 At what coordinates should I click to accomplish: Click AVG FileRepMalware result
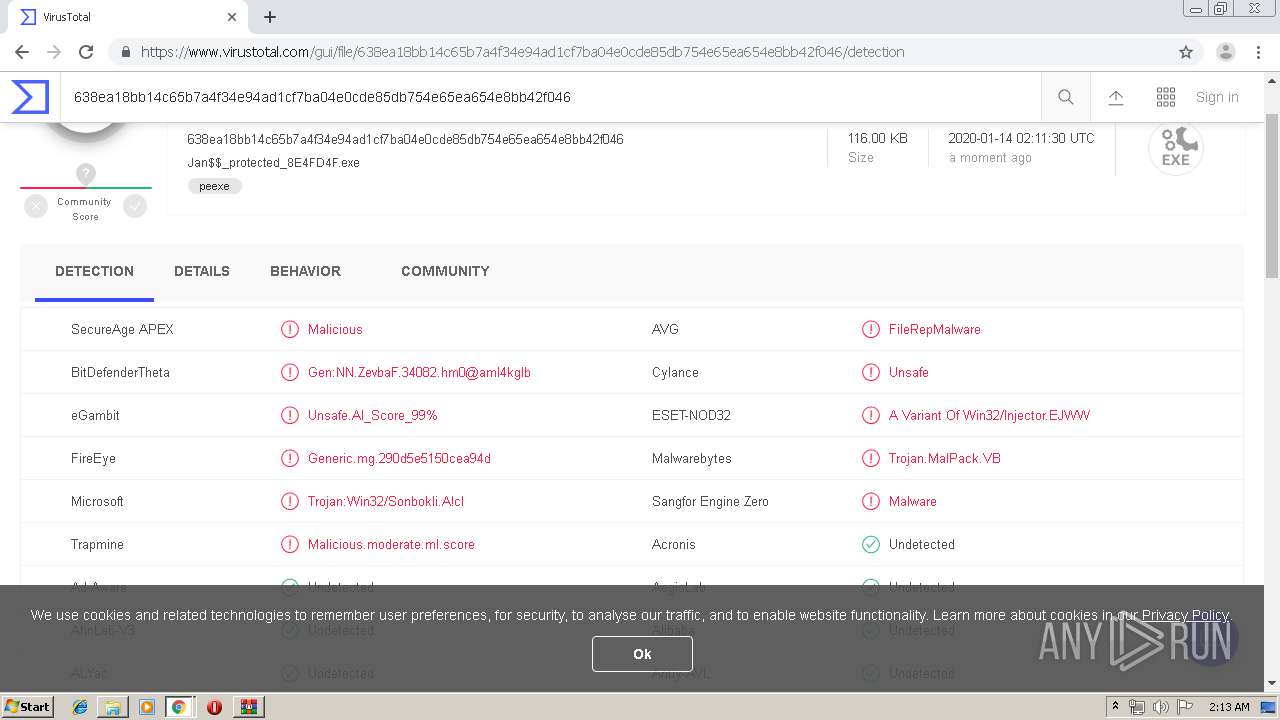pyautogui.click(x=934, y=329)
